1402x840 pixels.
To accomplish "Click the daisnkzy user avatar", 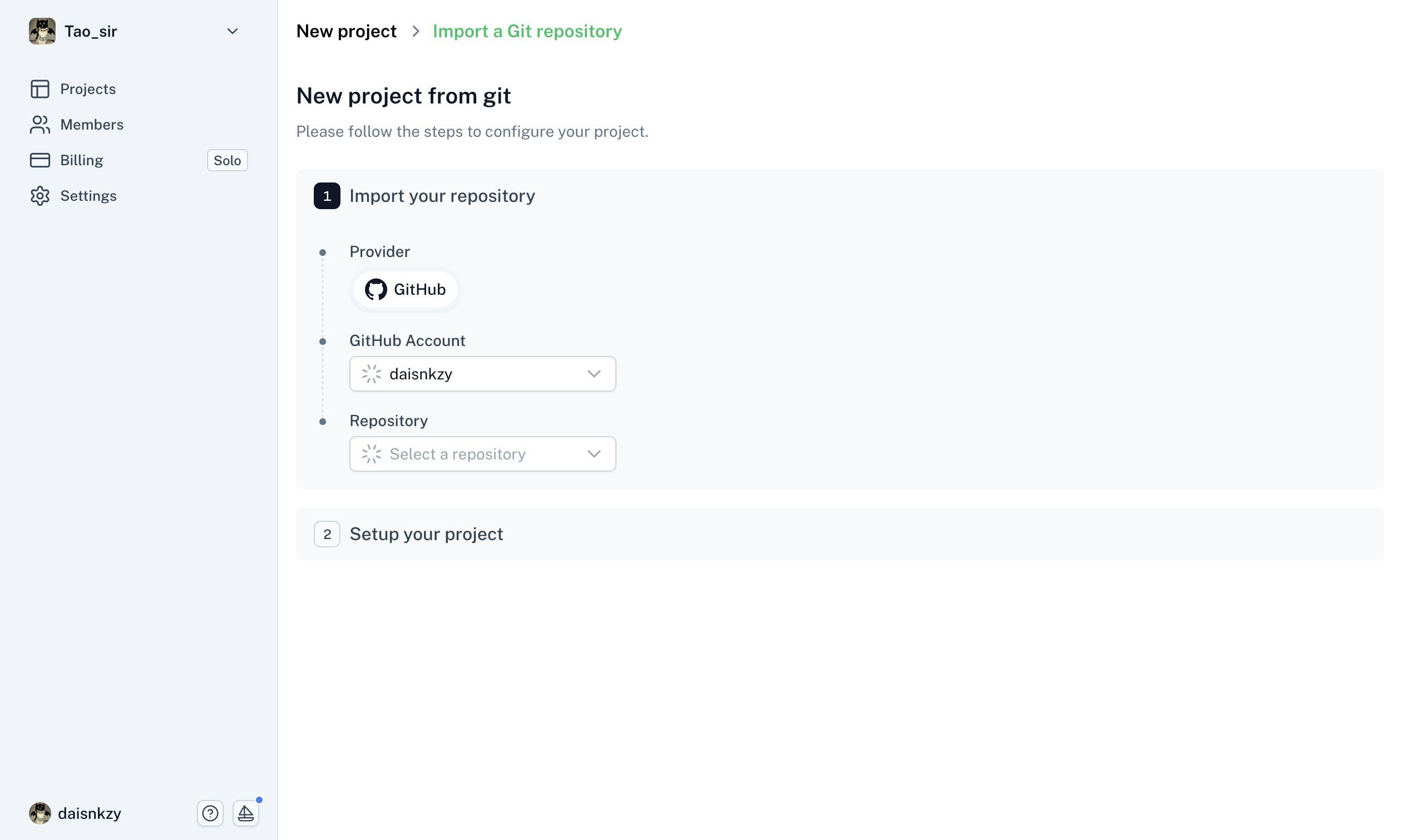I will tap(40, 813).
